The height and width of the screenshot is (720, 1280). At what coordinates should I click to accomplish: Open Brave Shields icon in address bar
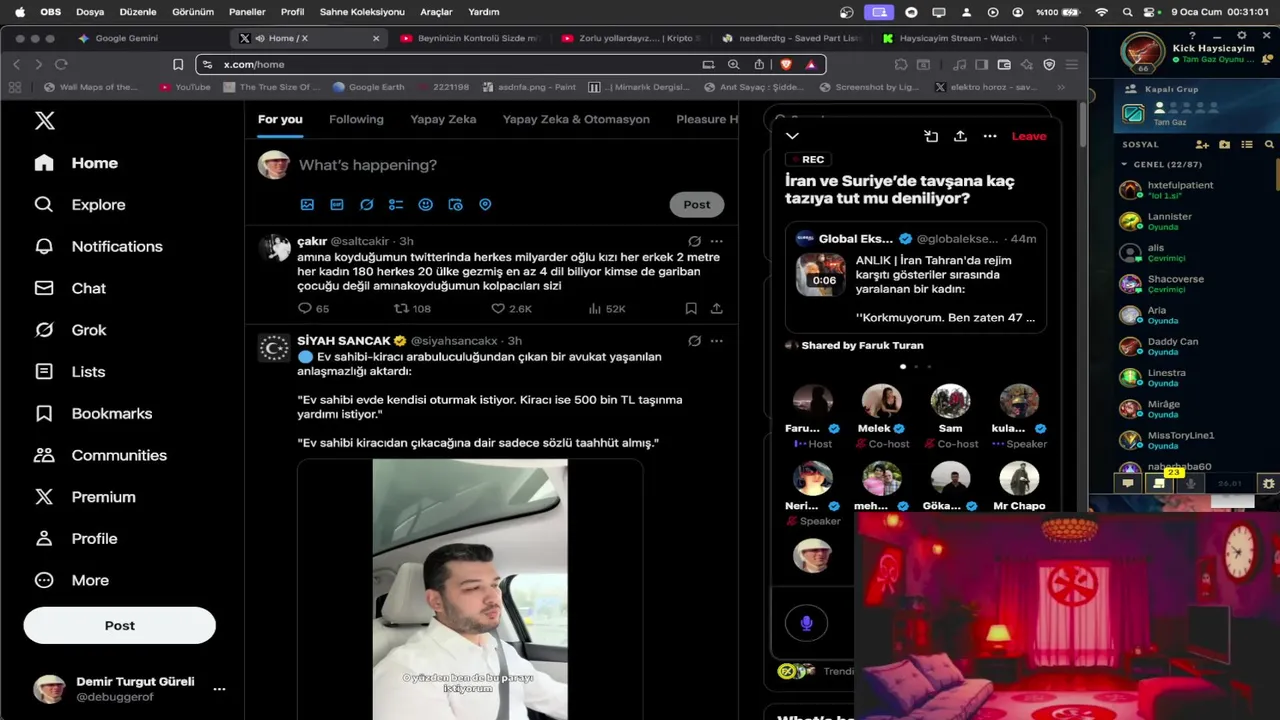786,64
